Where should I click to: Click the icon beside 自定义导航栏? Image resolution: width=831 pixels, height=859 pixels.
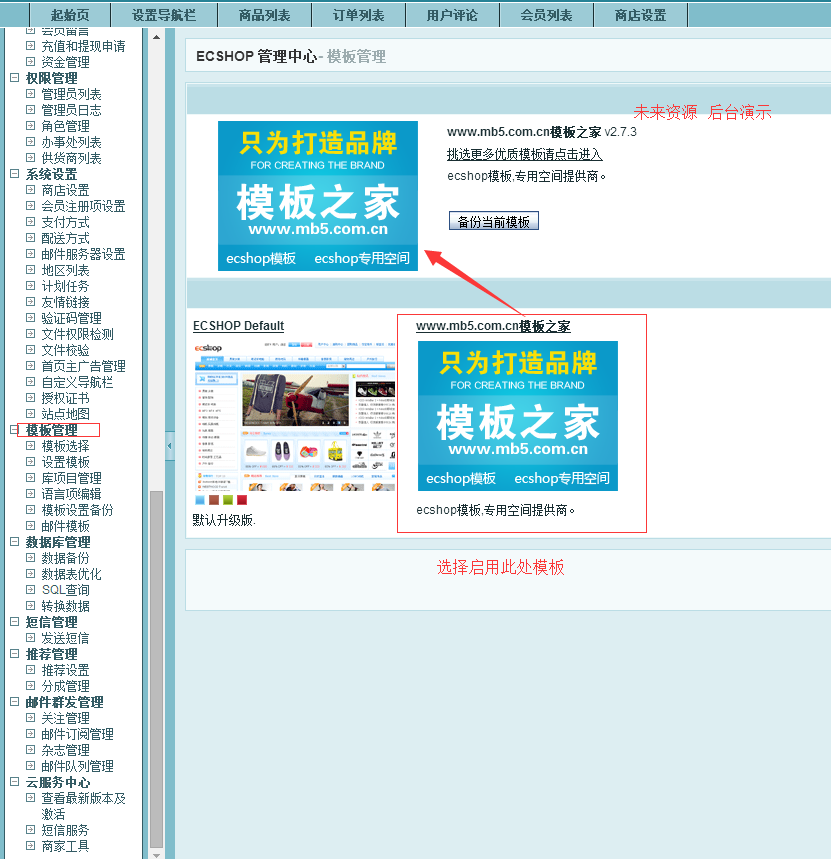point(31,382)
